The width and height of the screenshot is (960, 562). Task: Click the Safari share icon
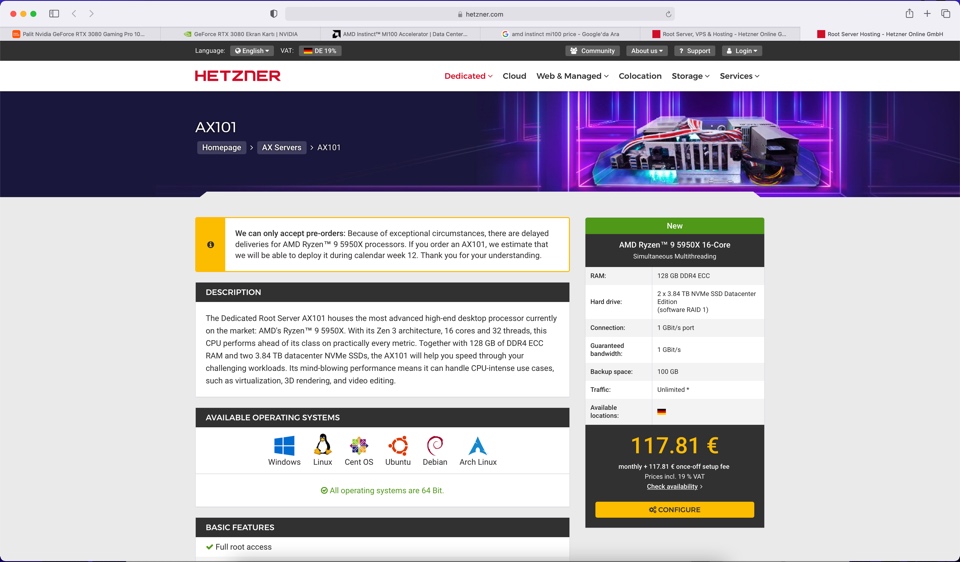click(909, 14)
